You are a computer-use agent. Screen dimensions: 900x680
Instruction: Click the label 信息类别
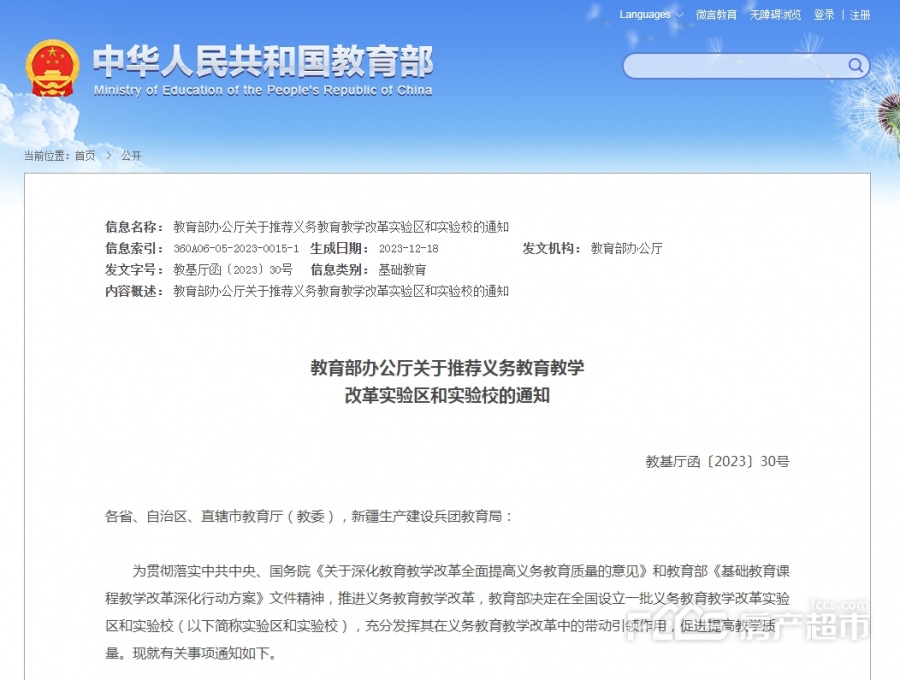point(340,270)
